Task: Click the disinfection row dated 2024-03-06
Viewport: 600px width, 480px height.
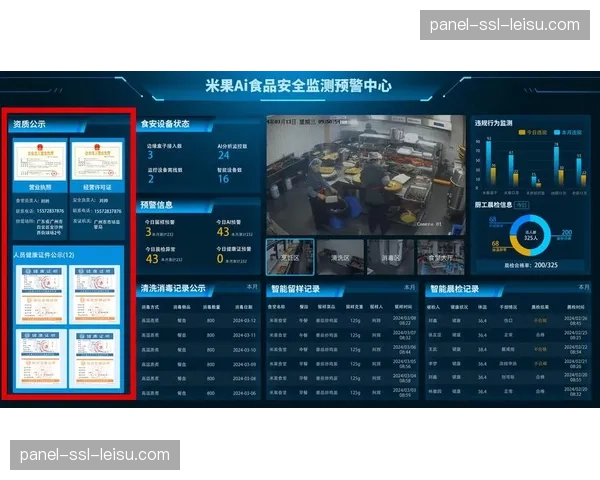Action: 199,393
